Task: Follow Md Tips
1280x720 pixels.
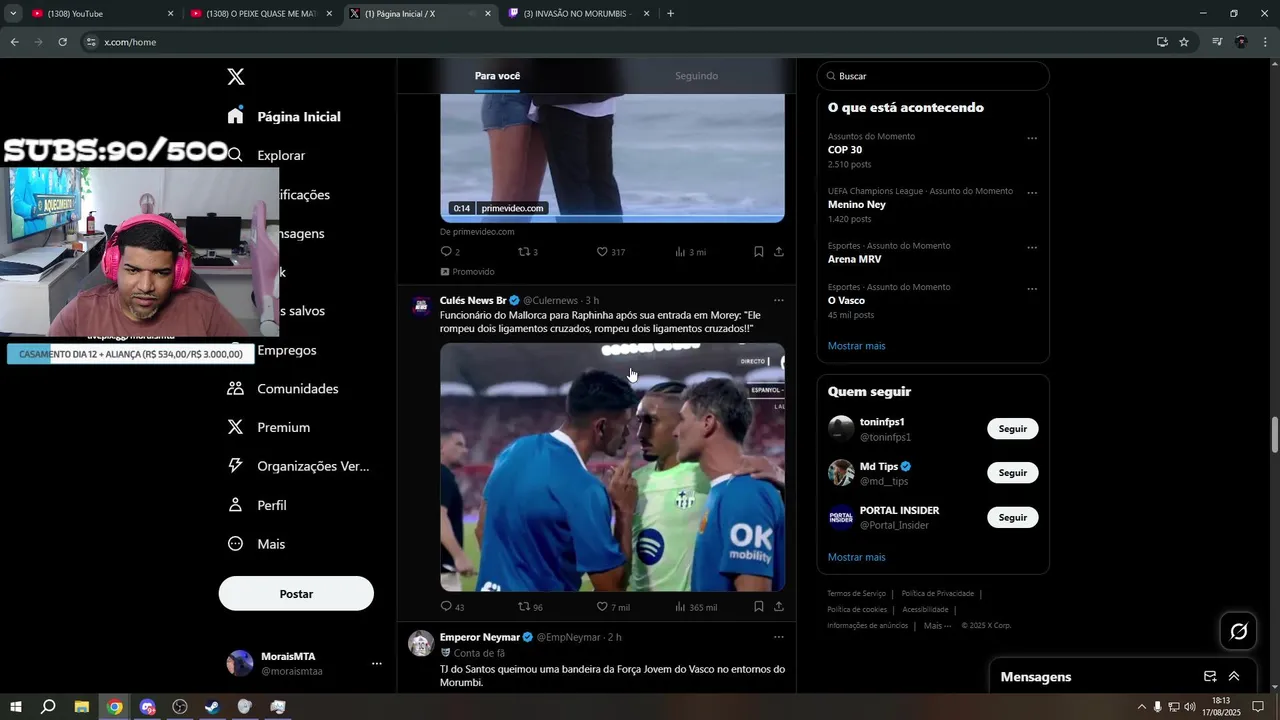Action: click(1013, 473)
